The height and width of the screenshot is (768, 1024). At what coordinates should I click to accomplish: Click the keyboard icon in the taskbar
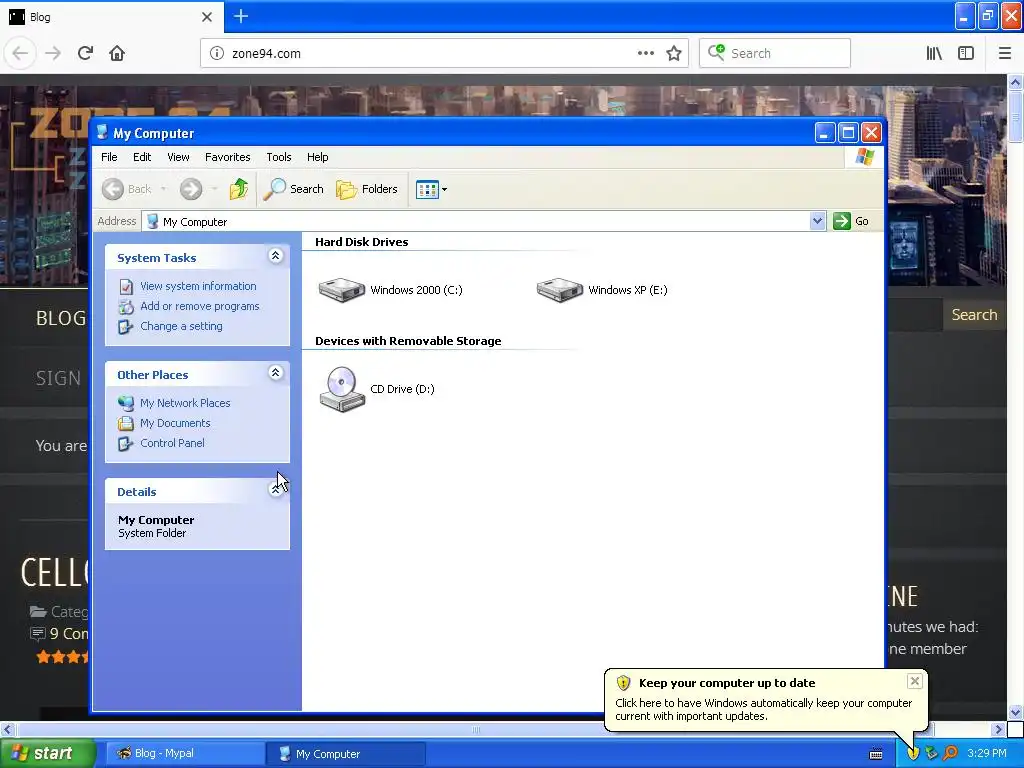876,754
